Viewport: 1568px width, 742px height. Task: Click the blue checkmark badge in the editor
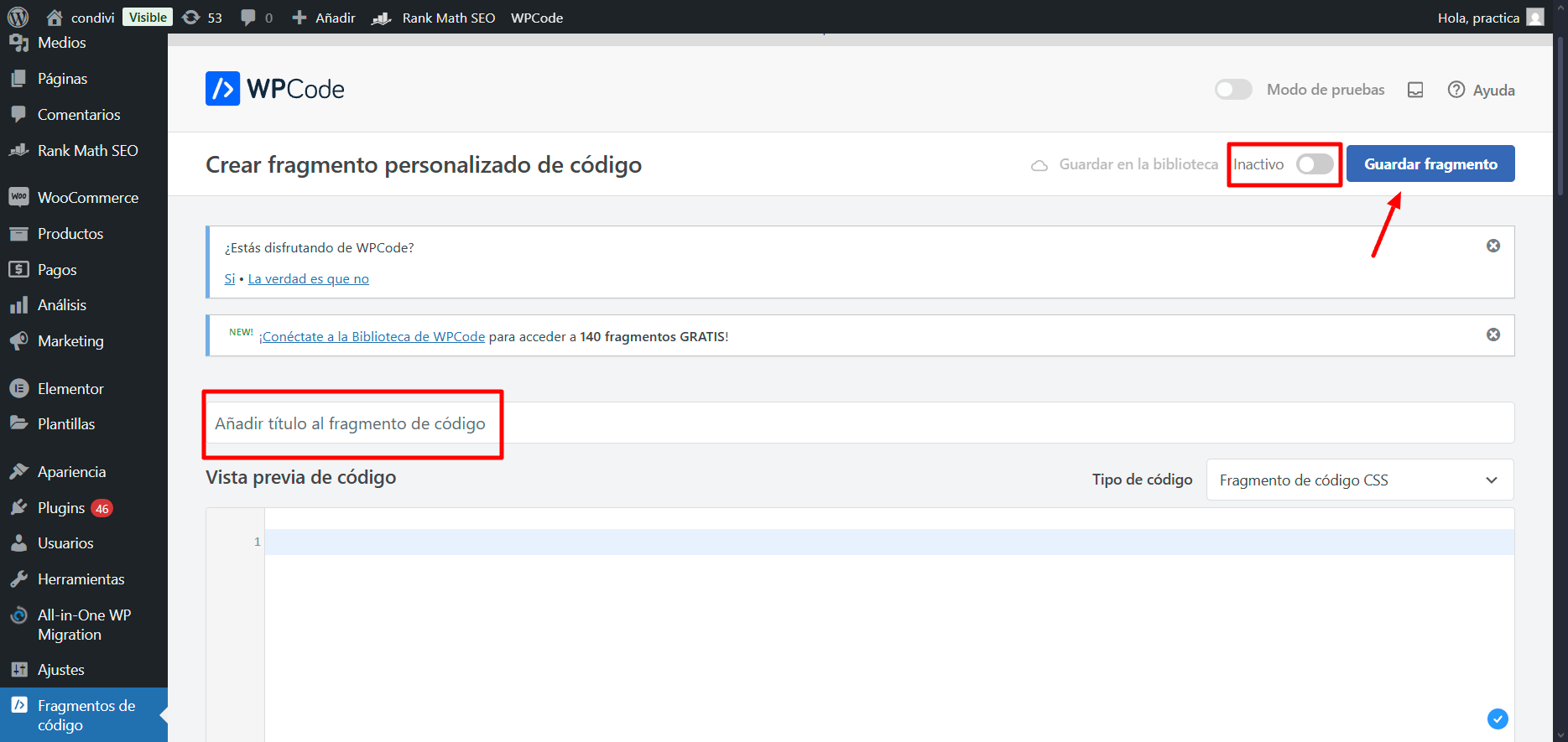click(1498, 719)
